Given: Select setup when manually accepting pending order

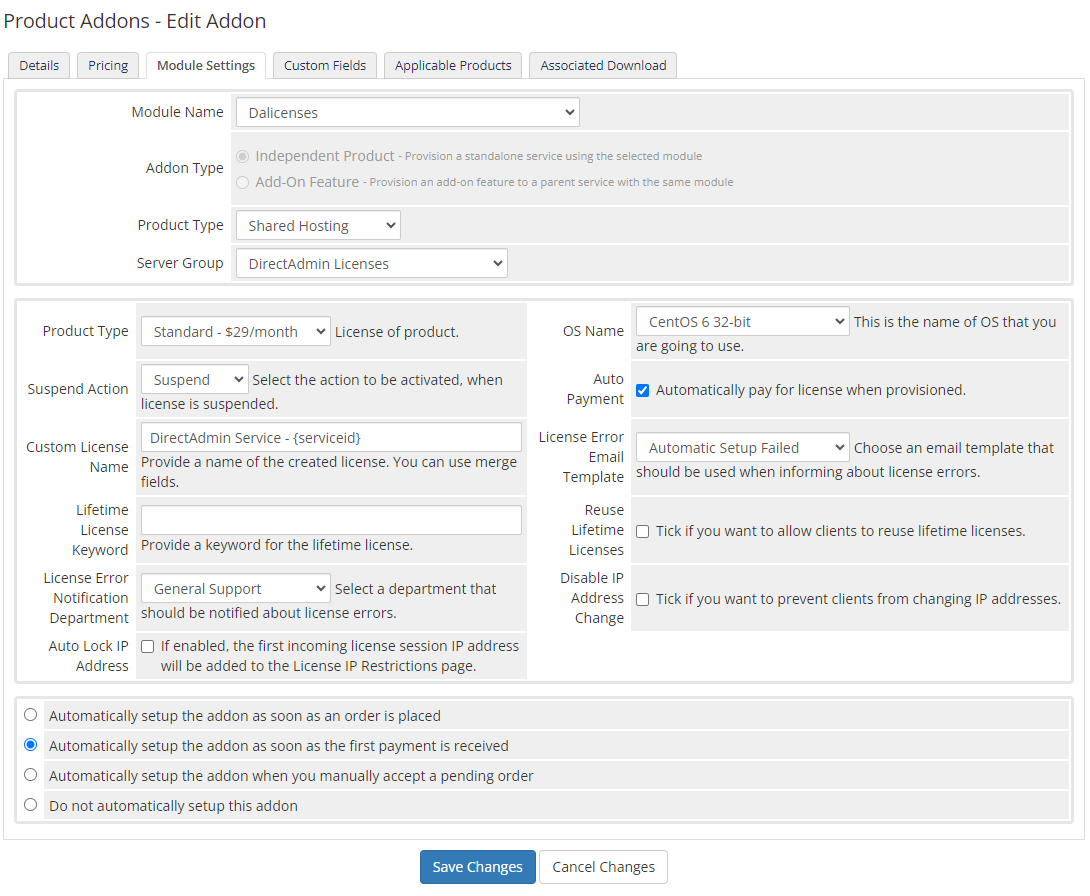Looking at the screenshot, I should coord(31,774).
